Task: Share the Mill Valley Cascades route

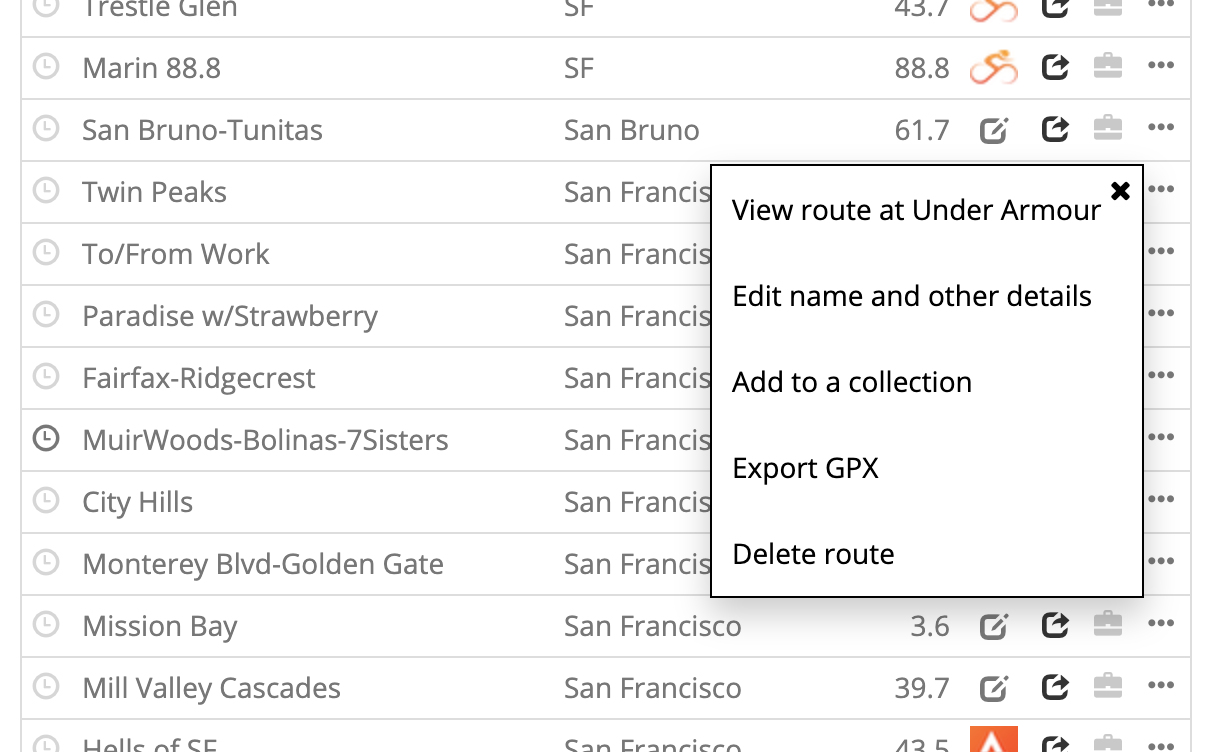Action: 1055,687
